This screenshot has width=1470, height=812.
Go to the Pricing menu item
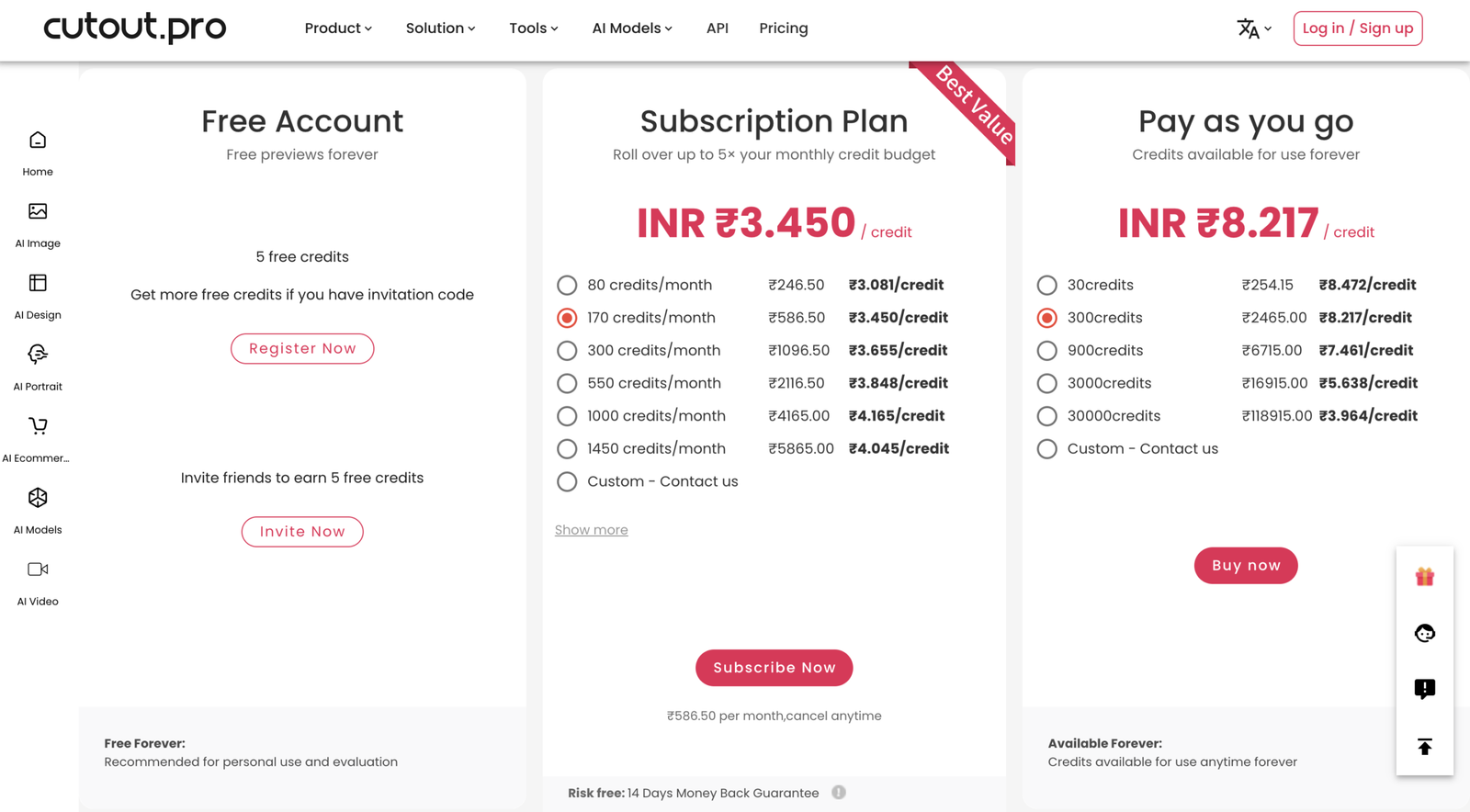pyautogui.click(x=784, y=28)
